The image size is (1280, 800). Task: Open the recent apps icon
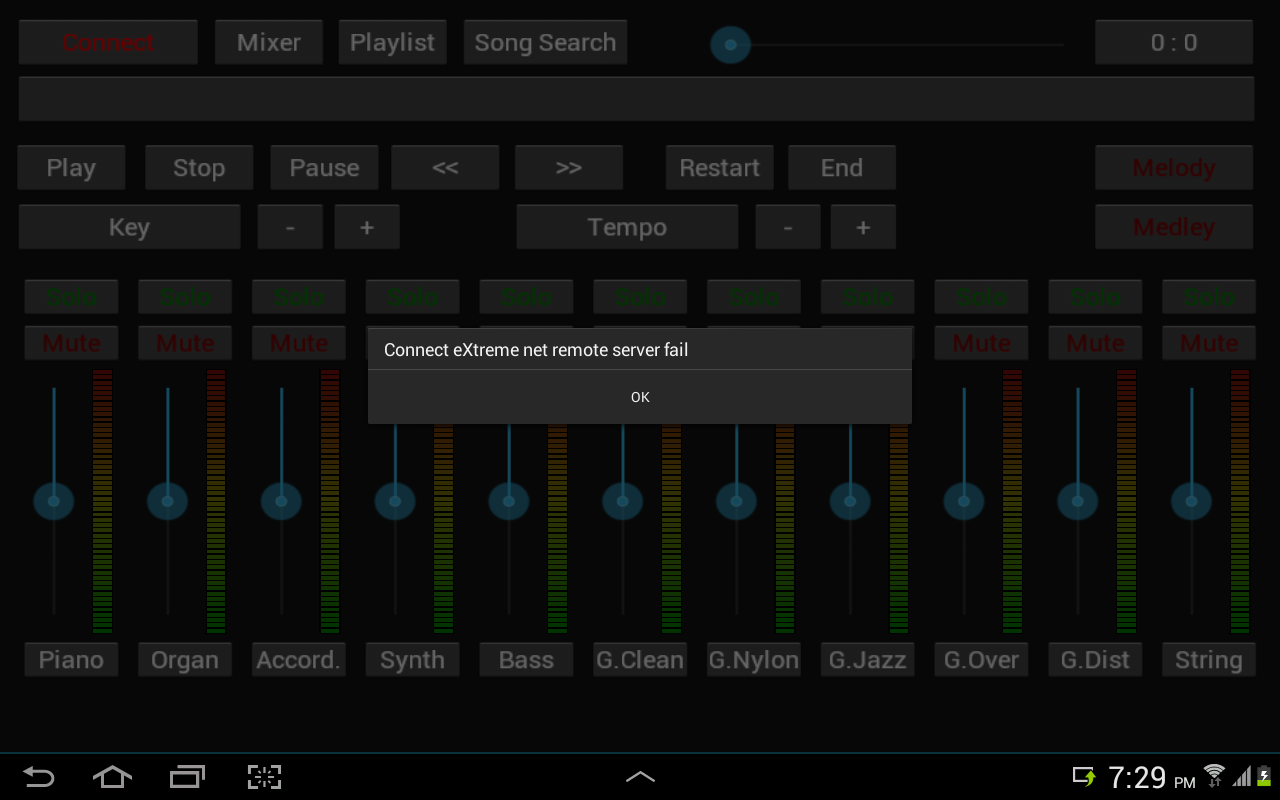[187, 777]
